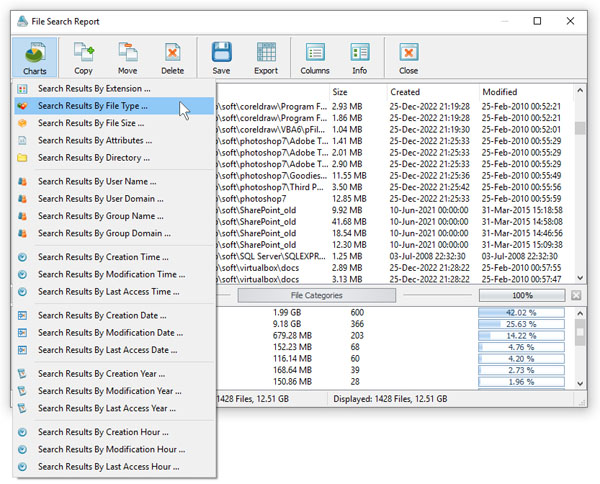Image resolution: width=600 pixels, height=484 pixels.
Task: Maximize the File Search Report window
Action: tap(537, 21)
